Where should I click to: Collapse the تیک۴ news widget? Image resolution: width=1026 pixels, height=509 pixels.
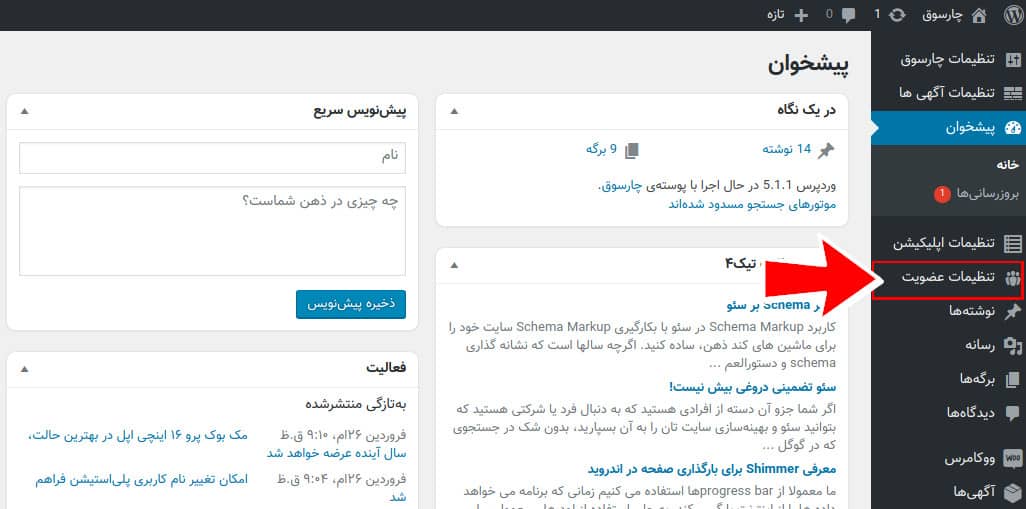click(454, 265)
